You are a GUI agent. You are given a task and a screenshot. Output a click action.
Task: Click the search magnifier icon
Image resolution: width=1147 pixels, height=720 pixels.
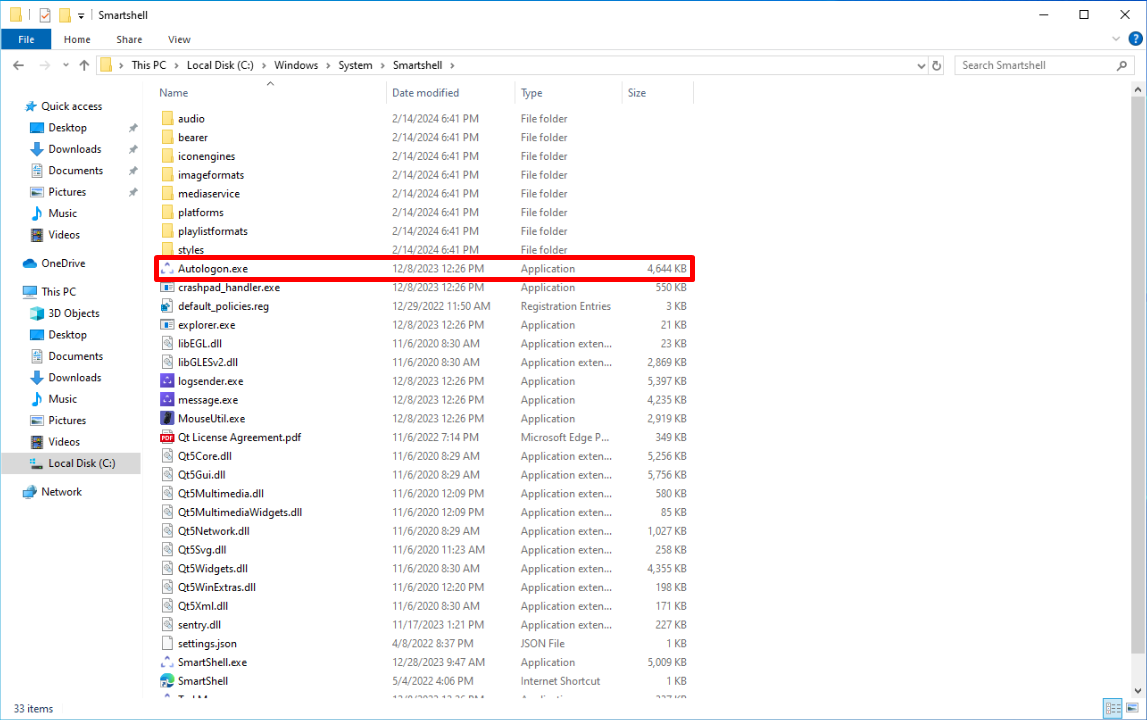pos(1121,65)
